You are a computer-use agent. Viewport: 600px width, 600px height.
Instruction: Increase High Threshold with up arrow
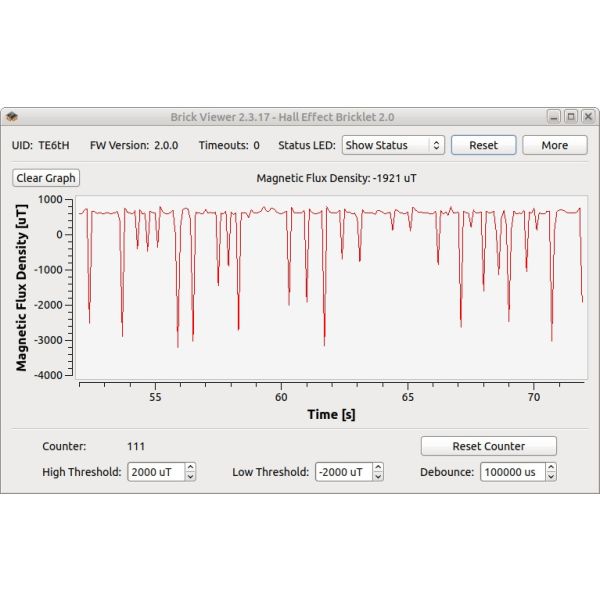click(x=190, y=467)
